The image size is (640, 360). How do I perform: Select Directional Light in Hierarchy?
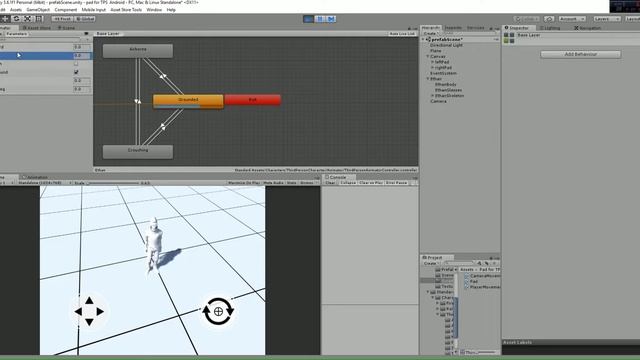[x=446, y=45]
